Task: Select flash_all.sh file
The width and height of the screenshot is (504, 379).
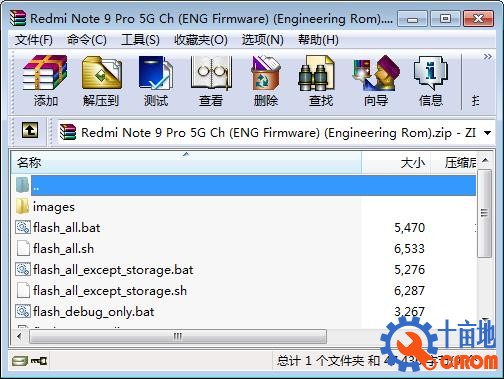Action: 63,249
